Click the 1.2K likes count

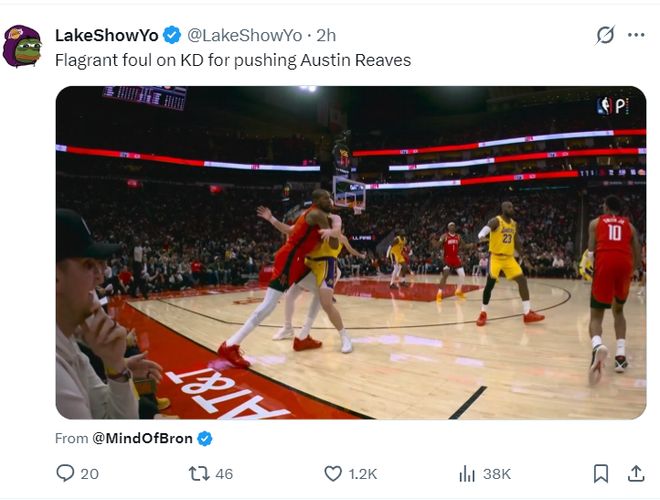tap(363, 473)
